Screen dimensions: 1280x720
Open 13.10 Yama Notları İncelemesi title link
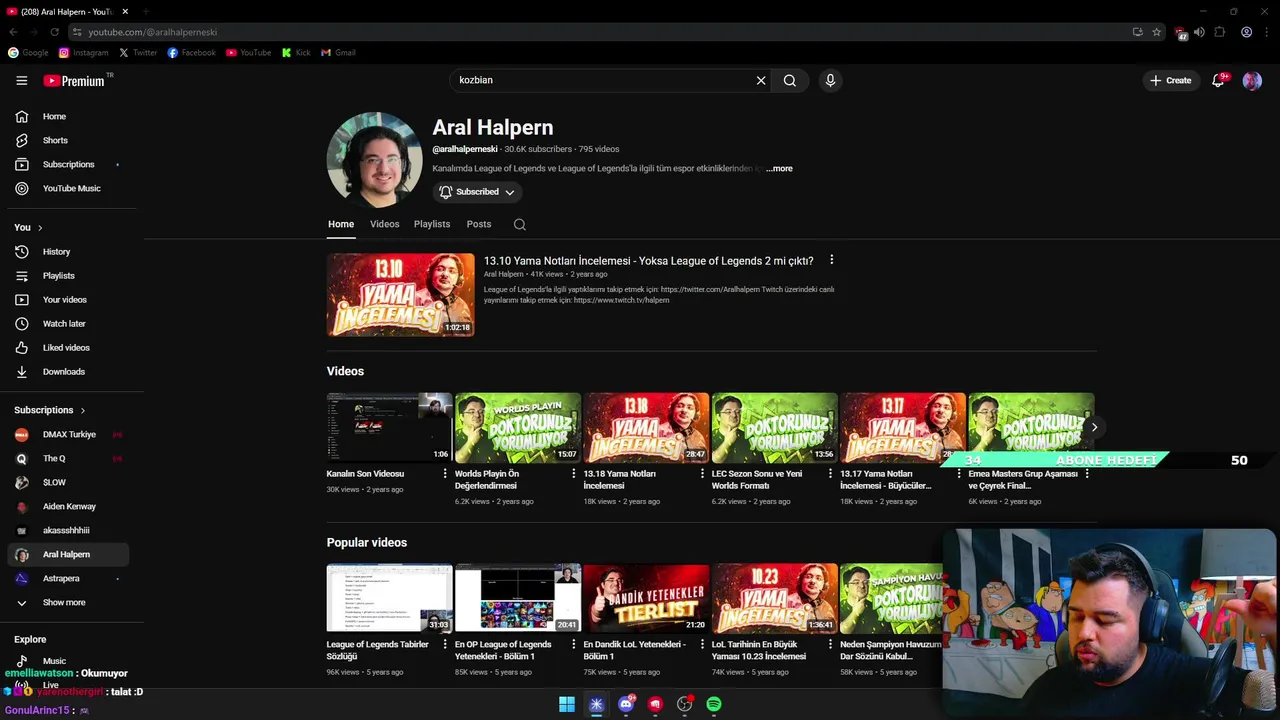click(649, 261)
